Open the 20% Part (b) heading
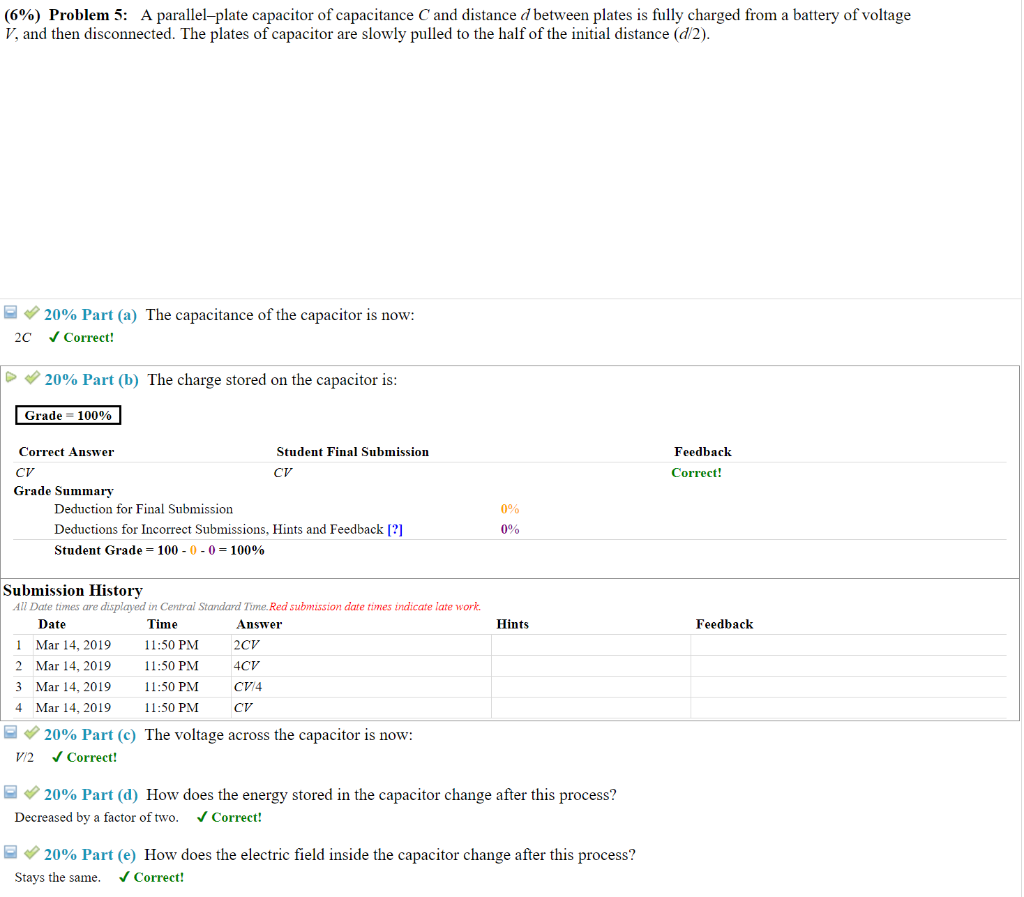This screenshot has height=897, width=1024. point(91,380)
